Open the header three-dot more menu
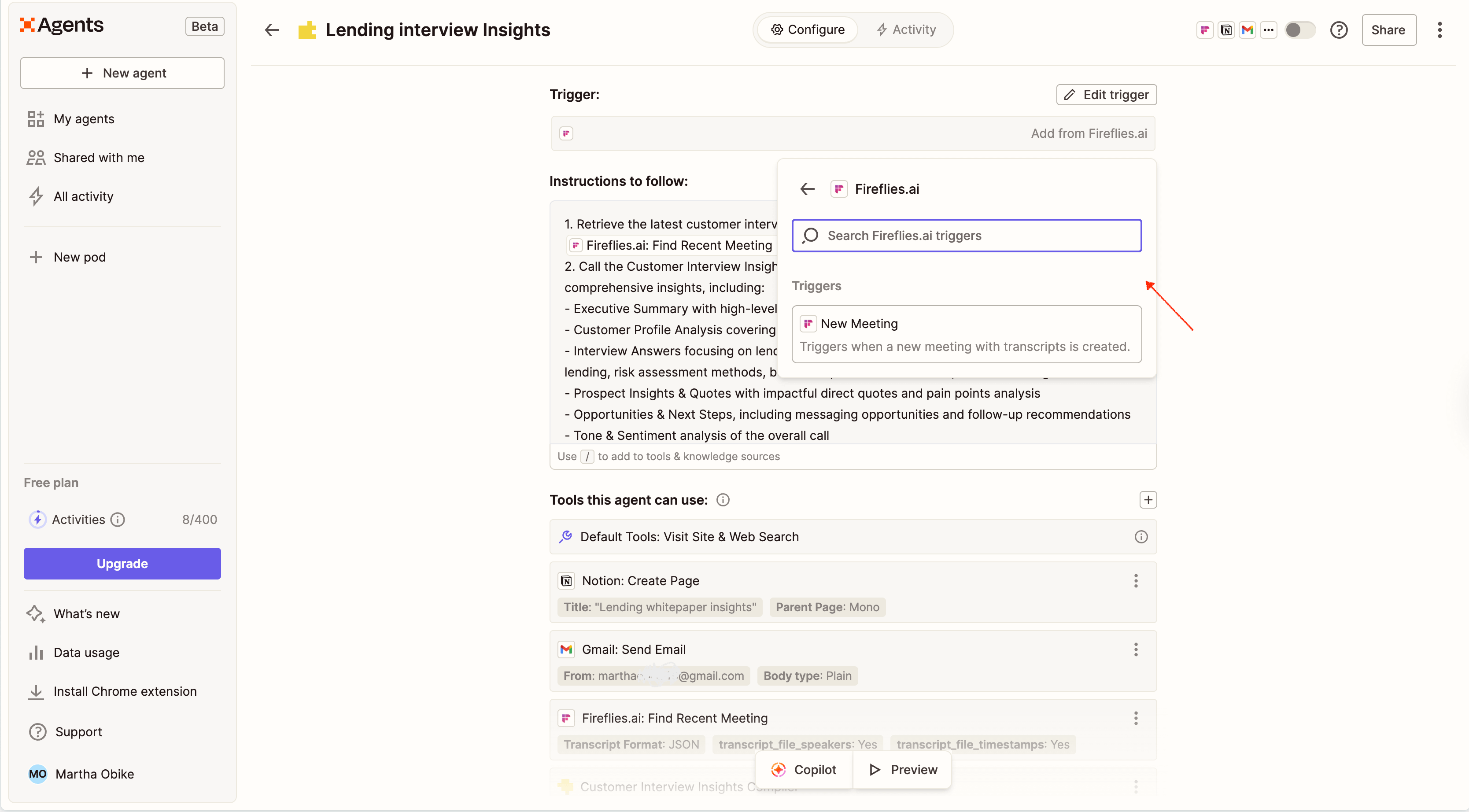Viewport: 1469px width, 812px height. pos(1439,30)
